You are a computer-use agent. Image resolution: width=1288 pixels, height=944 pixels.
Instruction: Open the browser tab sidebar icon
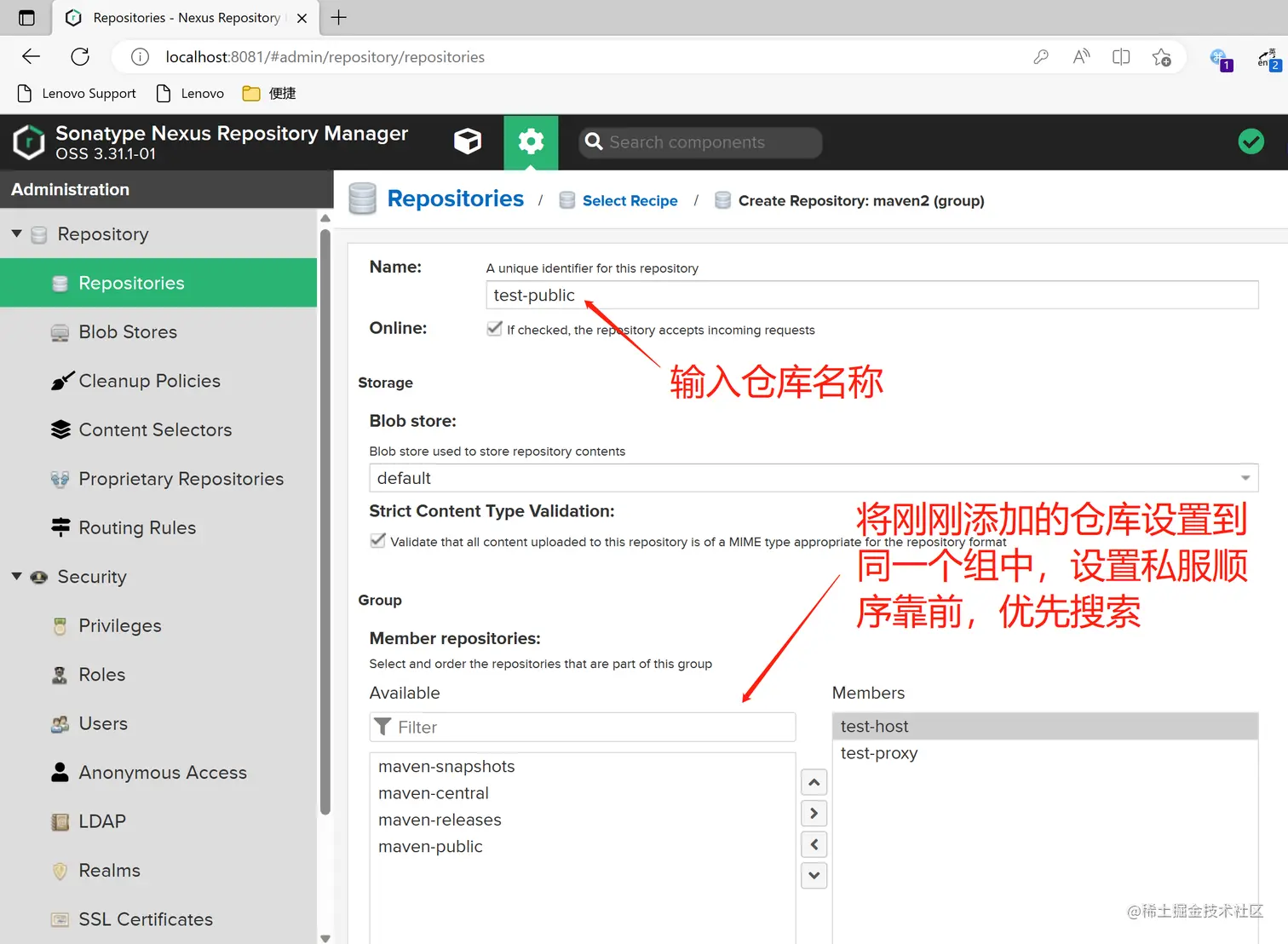tap(26, 17)
